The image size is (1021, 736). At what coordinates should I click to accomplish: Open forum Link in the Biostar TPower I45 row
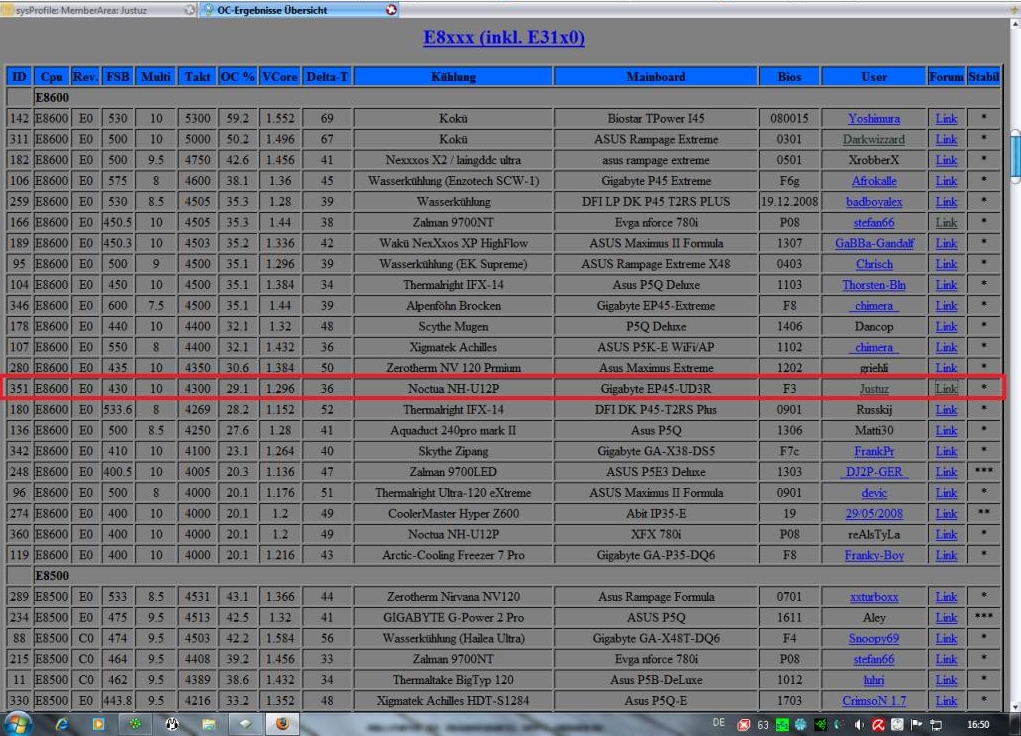tap(946, 119)
